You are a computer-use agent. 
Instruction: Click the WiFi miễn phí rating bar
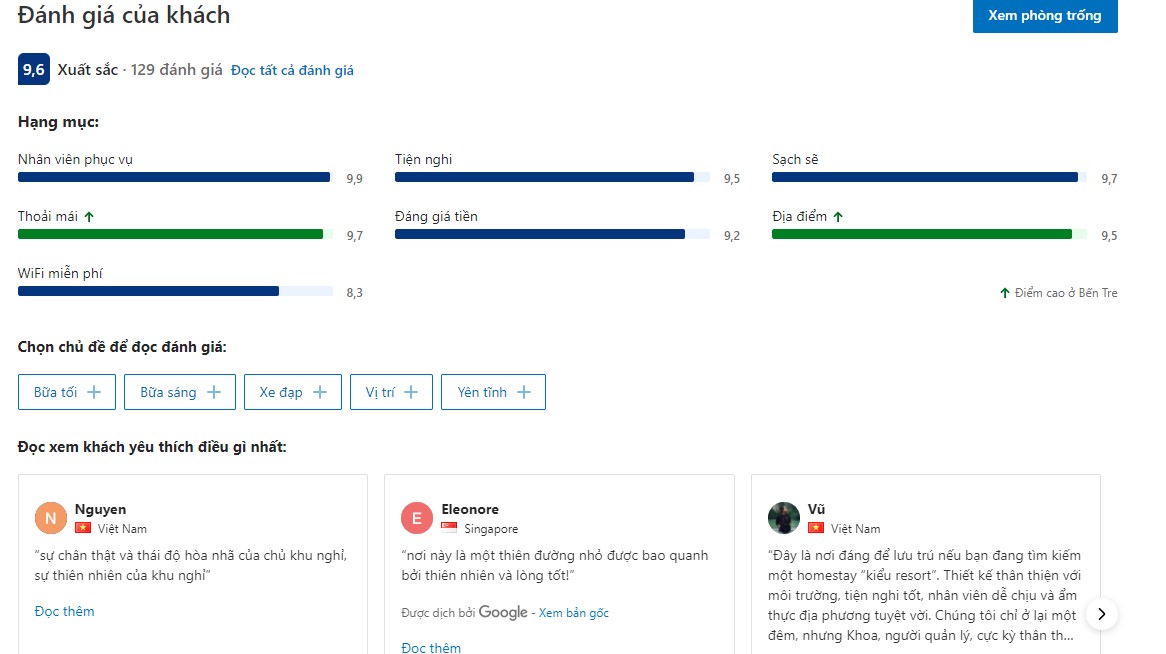(175, 291)
